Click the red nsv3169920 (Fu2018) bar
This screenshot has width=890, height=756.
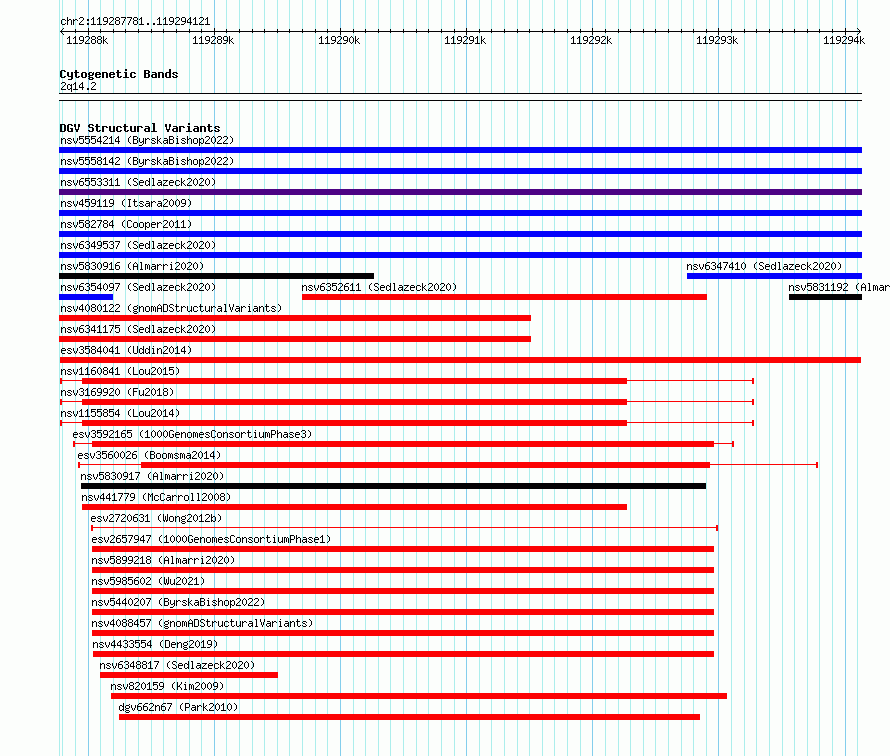tap(354, 402)
